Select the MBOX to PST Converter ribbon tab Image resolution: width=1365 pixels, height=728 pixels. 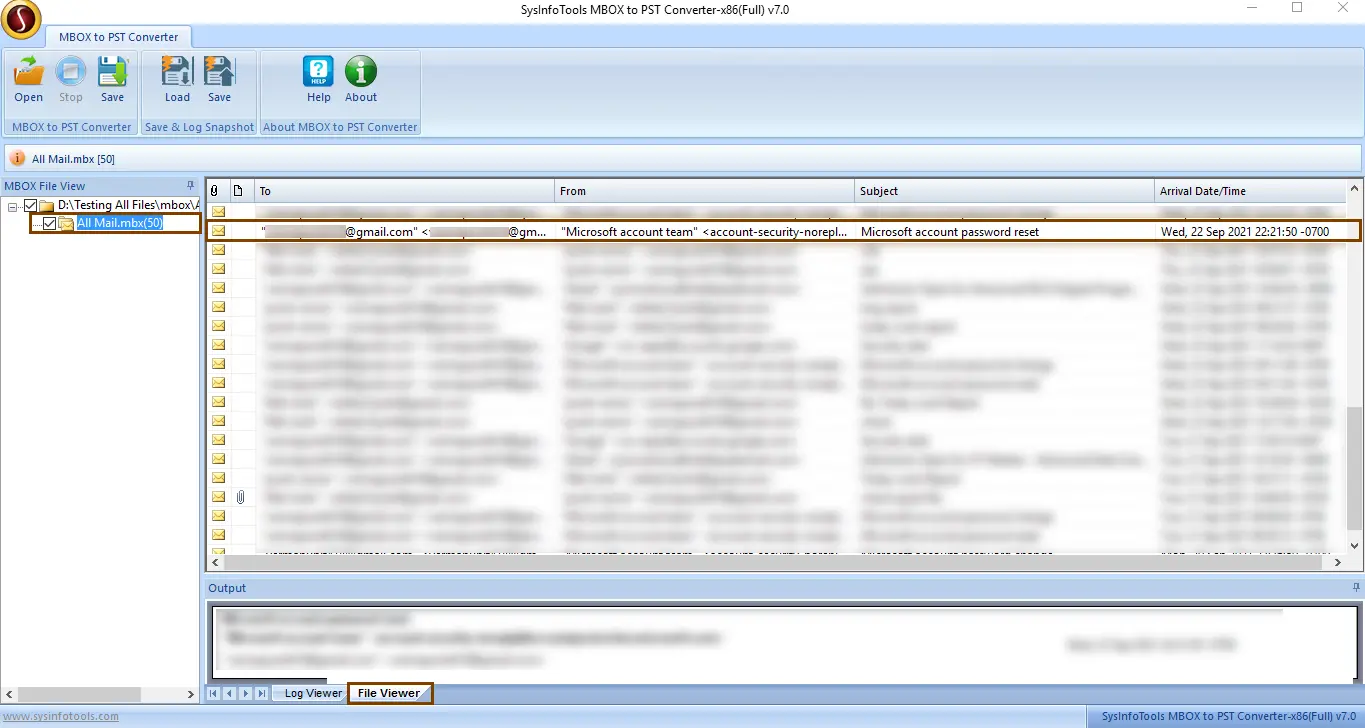(118, 37)
